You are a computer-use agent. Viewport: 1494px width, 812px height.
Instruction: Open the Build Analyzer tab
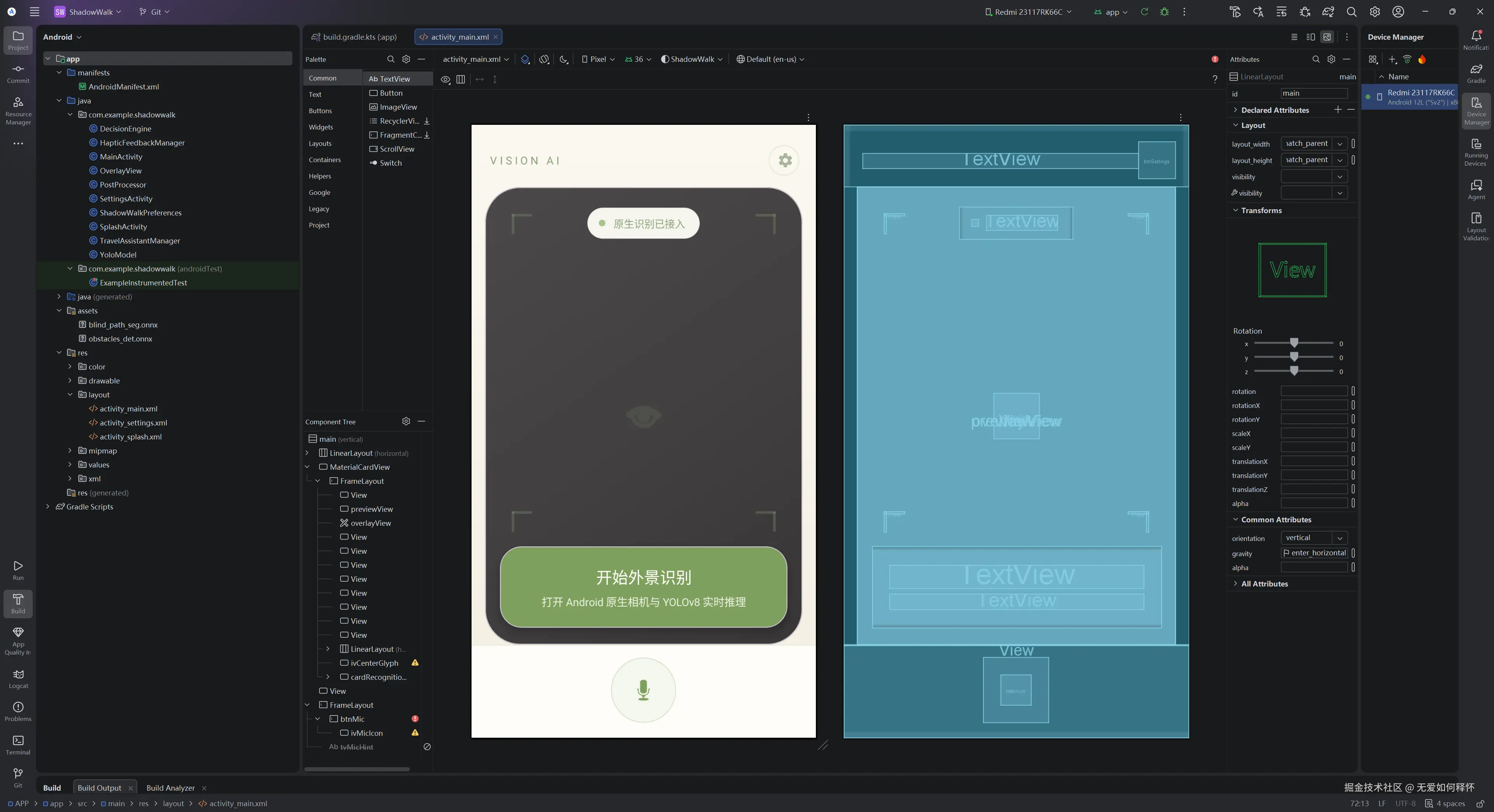pyautogui.click(x=170, y=787)
